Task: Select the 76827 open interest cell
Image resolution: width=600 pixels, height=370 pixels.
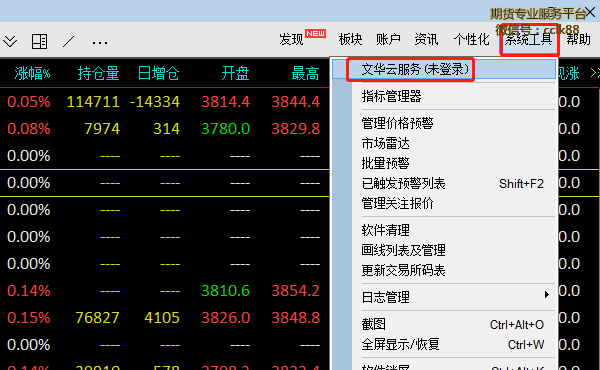Action: coord(97,318)
